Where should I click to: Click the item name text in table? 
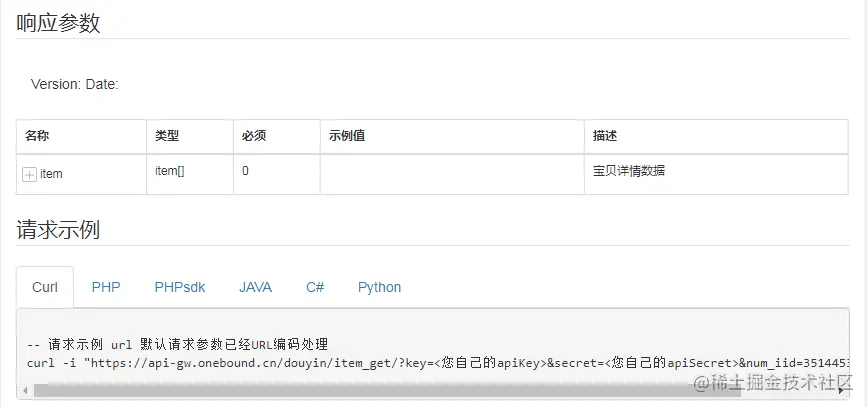[51, 174]
